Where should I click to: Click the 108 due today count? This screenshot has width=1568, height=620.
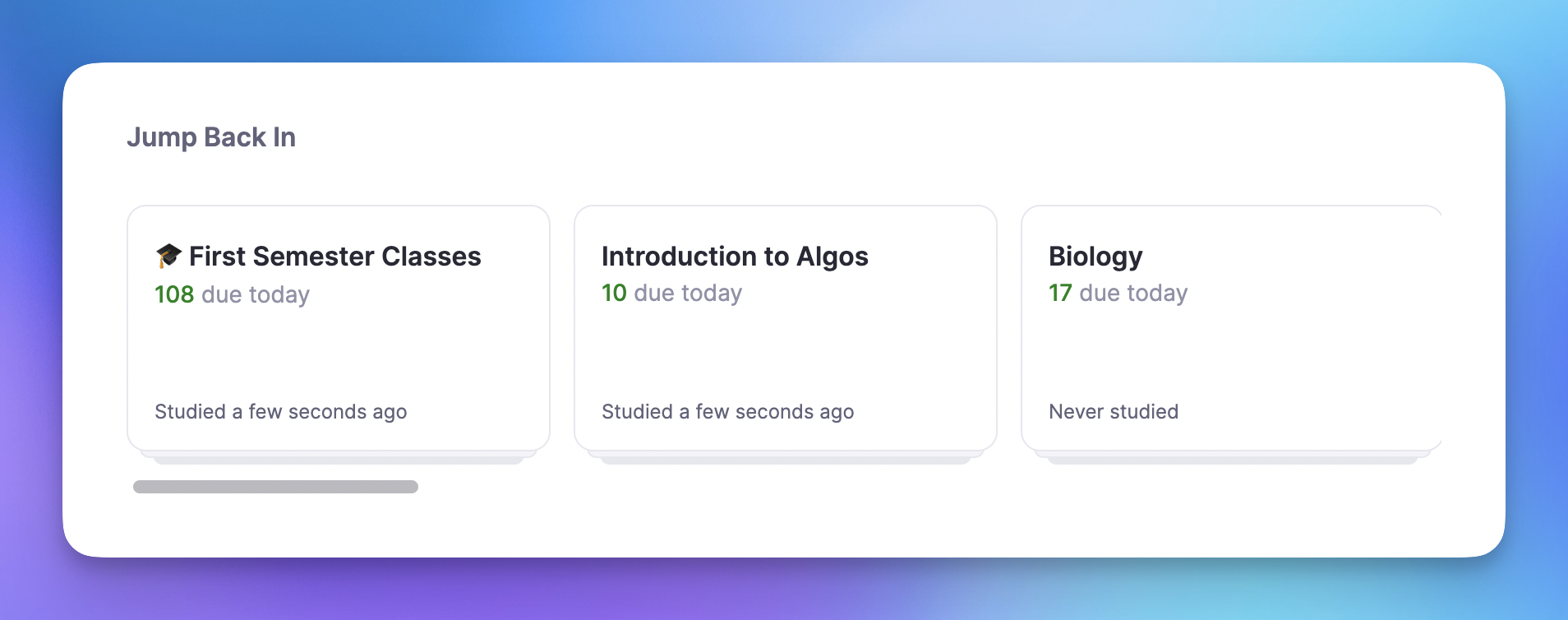174,294
